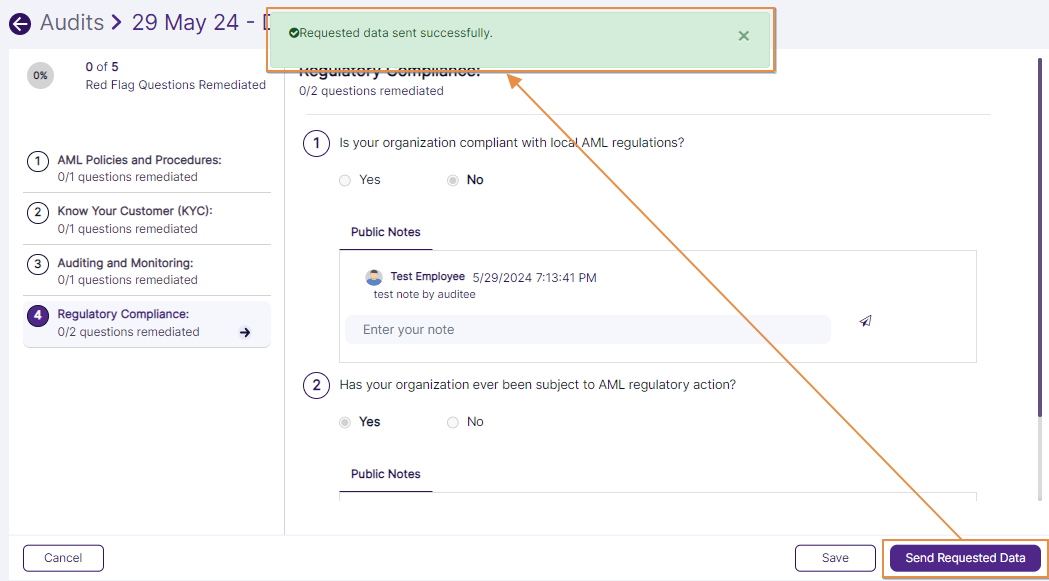Viewport: 1049px width, 581px height.
Task: Select No on the first compliance question
Action: point(453,180)
